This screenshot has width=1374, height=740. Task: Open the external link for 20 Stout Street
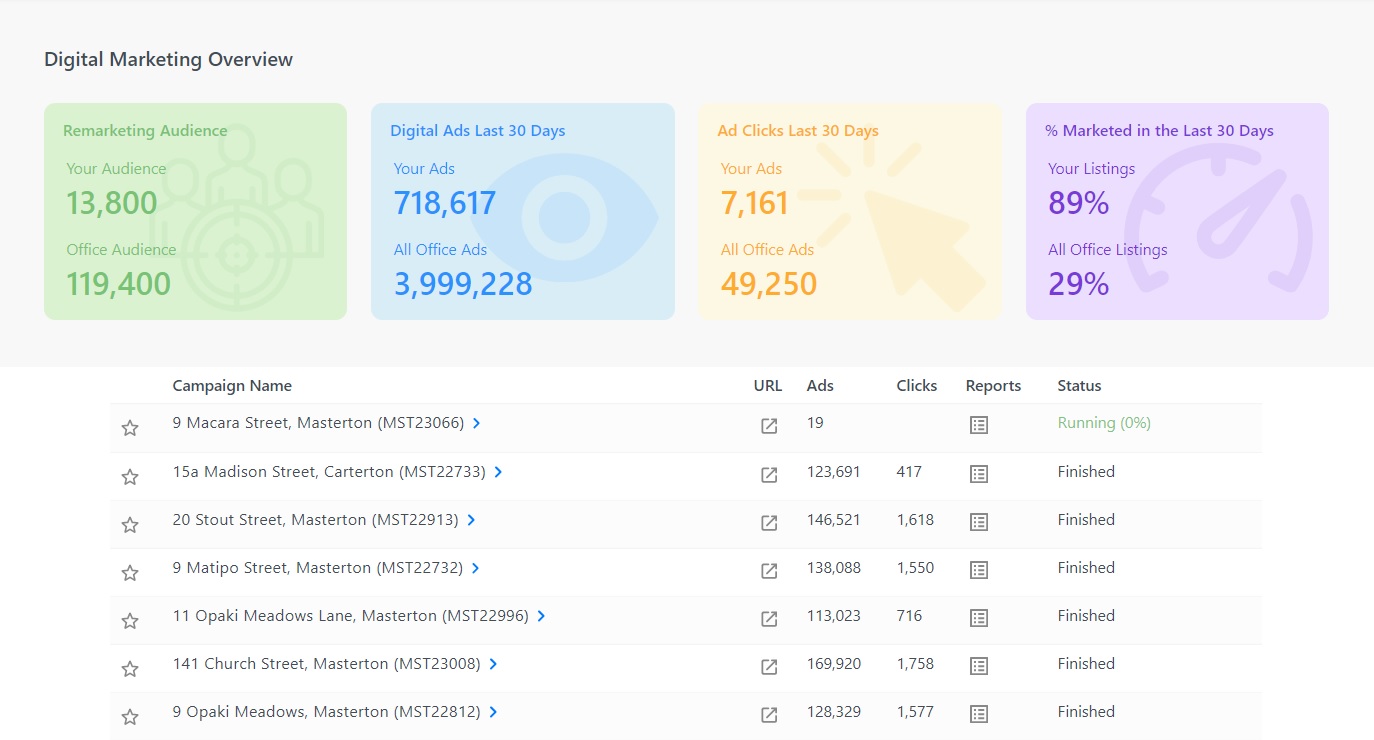767,521
